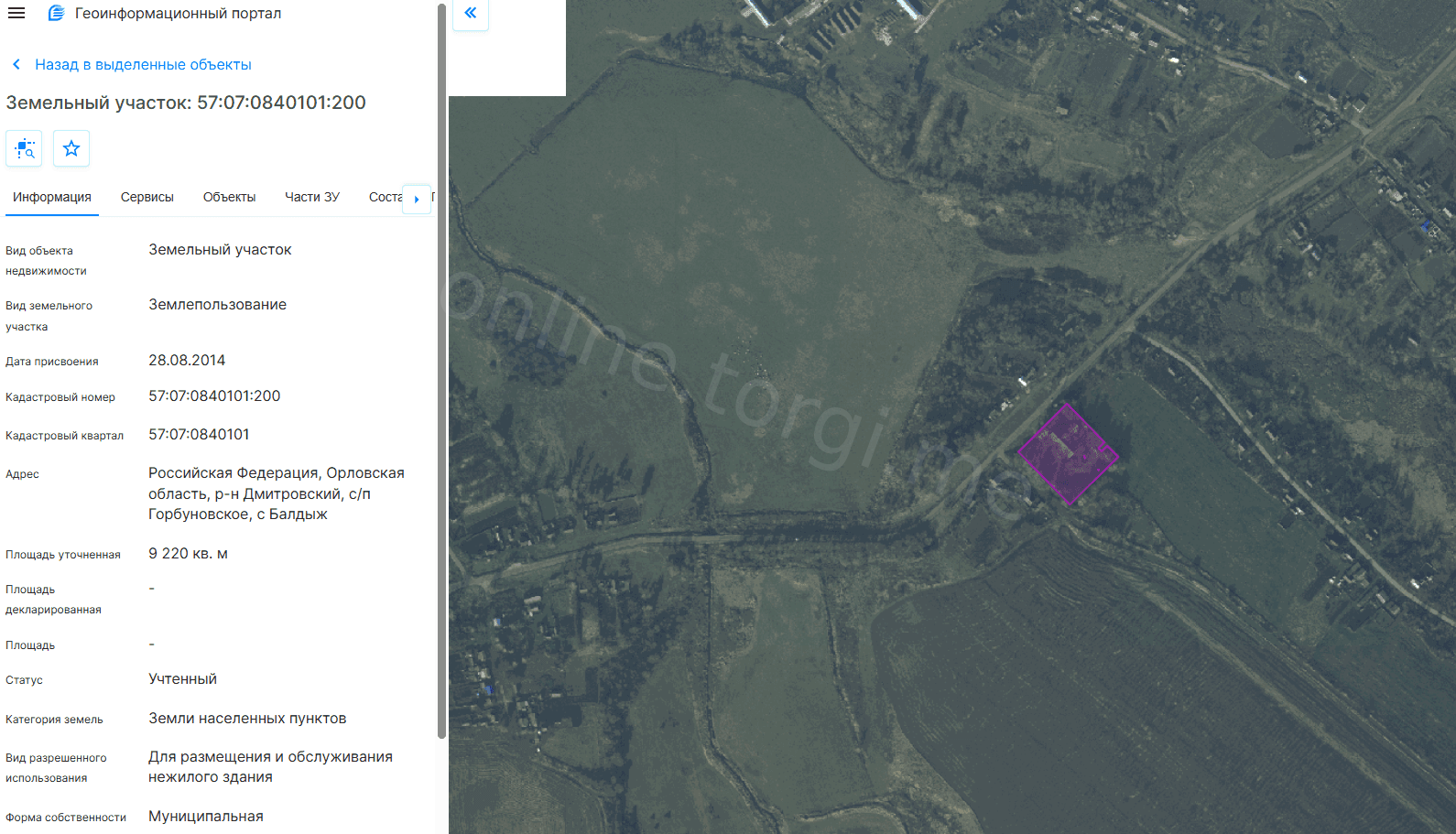Click the Кадастровый номер value 57:07:0840101:200
Screen dimensions: 1456x834
[x=214, y=396]
